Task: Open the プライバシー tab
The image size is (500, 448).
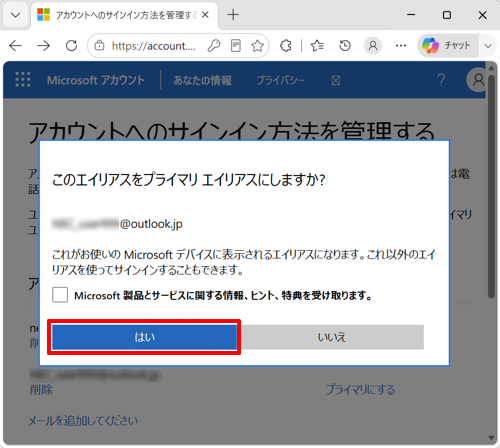Action: pyautogui.click(x=280, y=80)
